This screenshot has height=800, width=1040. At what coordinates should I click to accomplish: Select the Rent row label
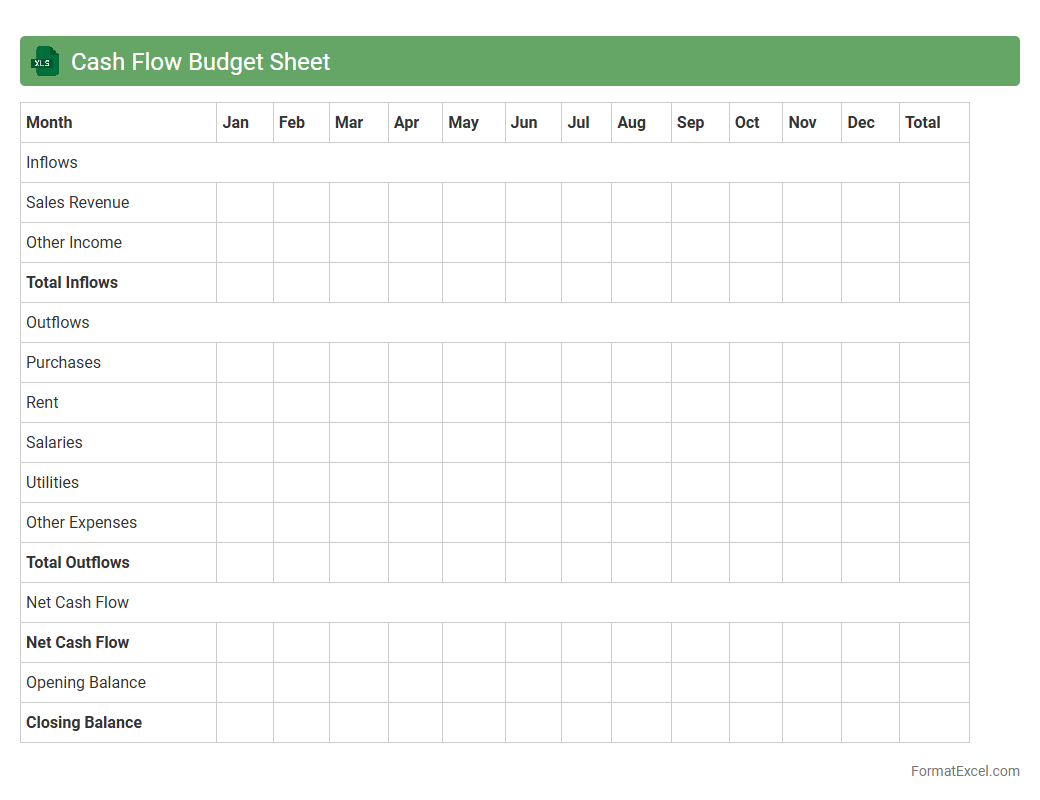pyautogui.click(x=43, y=403)
